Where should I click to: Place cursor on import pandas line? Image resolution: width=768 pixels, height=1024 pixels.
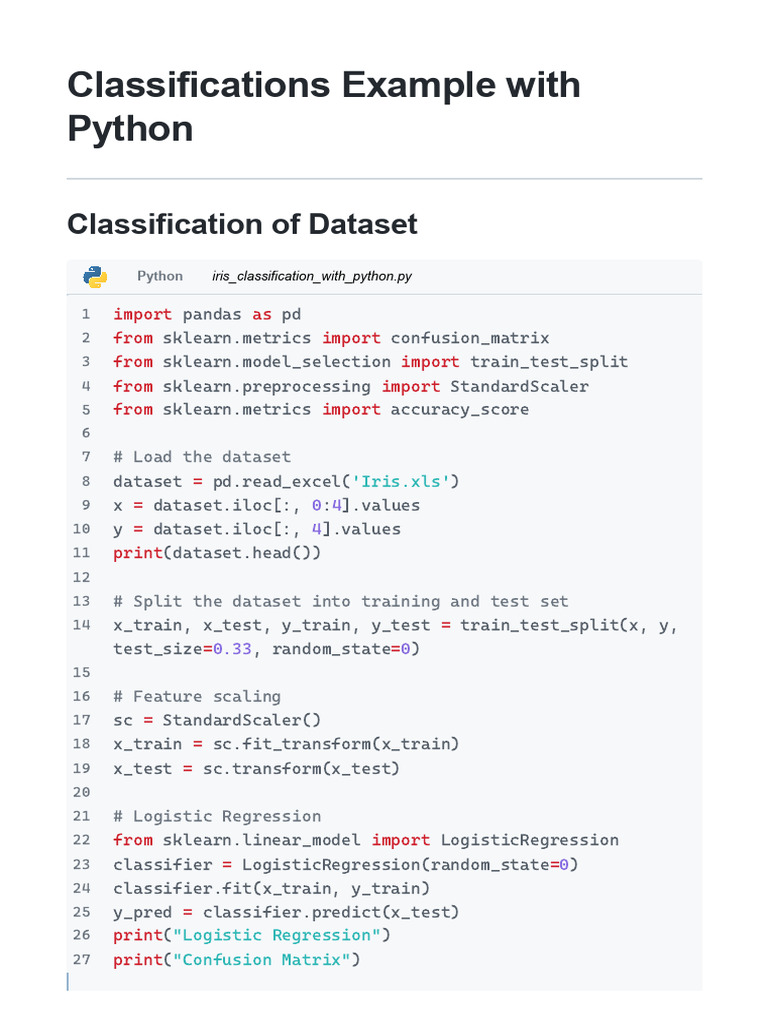tap(207, 314)
